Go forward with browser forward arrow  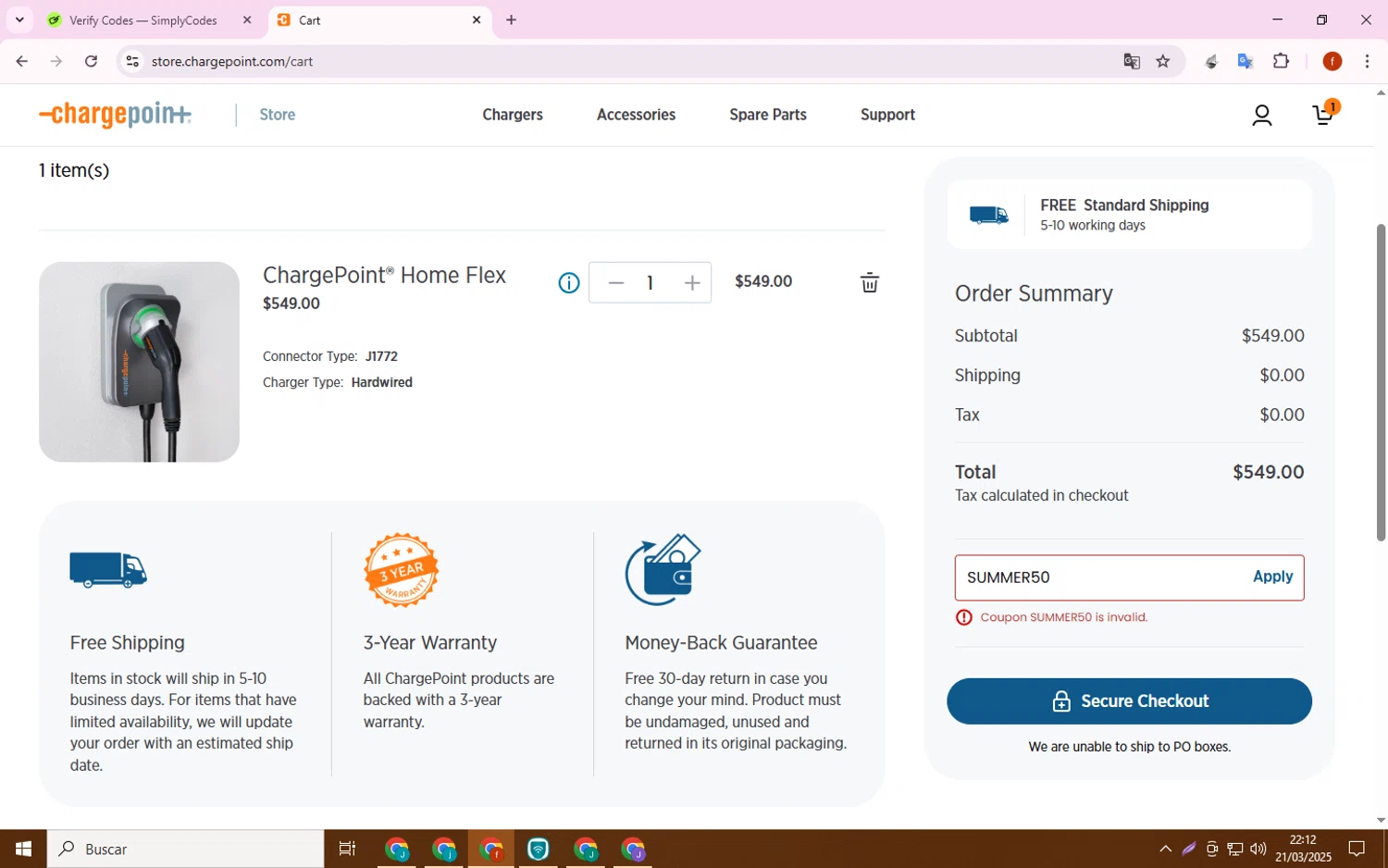pos(56,61)
